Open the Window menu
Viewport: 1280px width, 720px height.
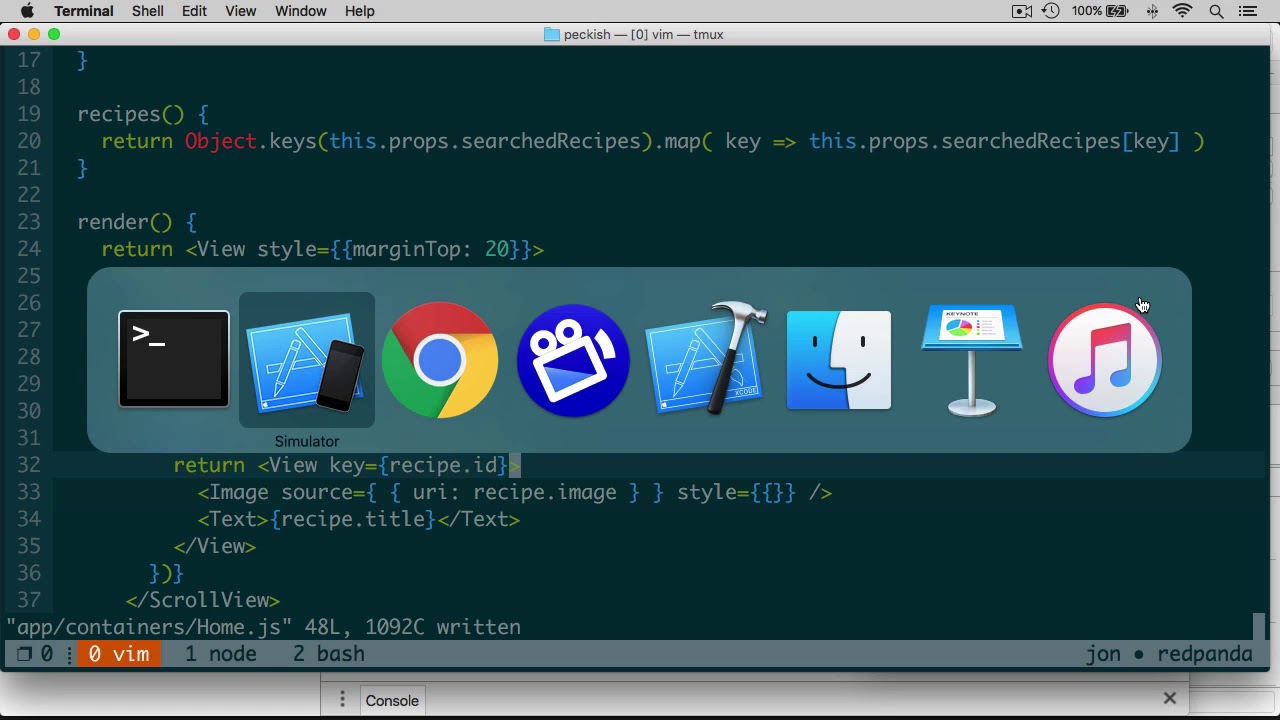300,11
